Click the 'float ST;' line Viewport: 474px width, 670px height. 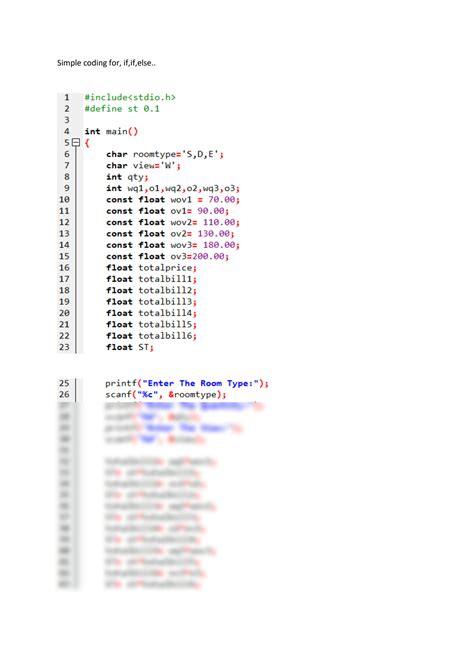[x=130, y=347]
